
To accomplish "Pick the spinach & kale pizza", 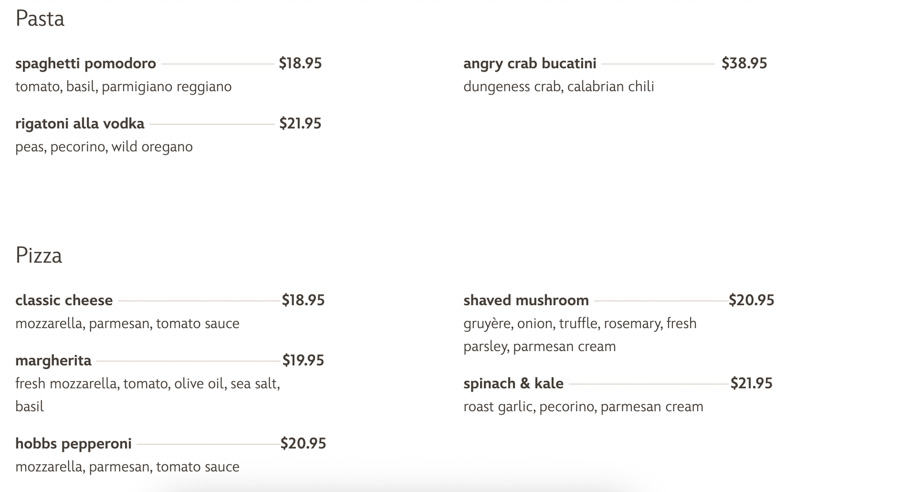I will (513, 383).
